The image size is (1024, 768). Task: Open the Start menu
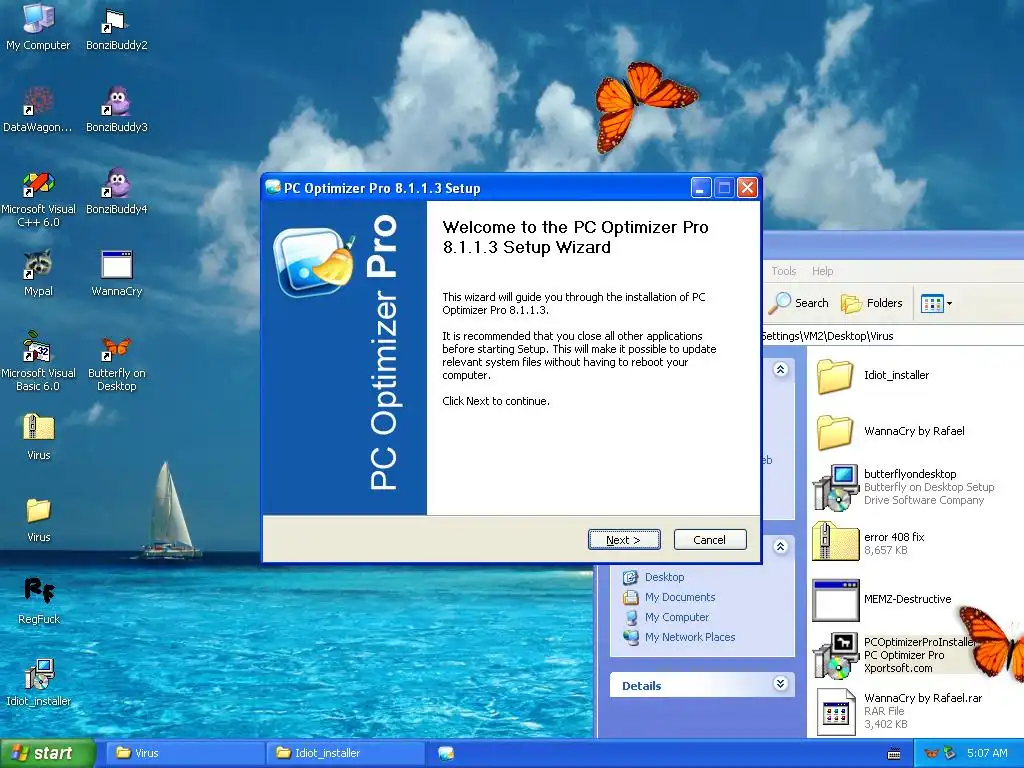[x=47, y=753]
